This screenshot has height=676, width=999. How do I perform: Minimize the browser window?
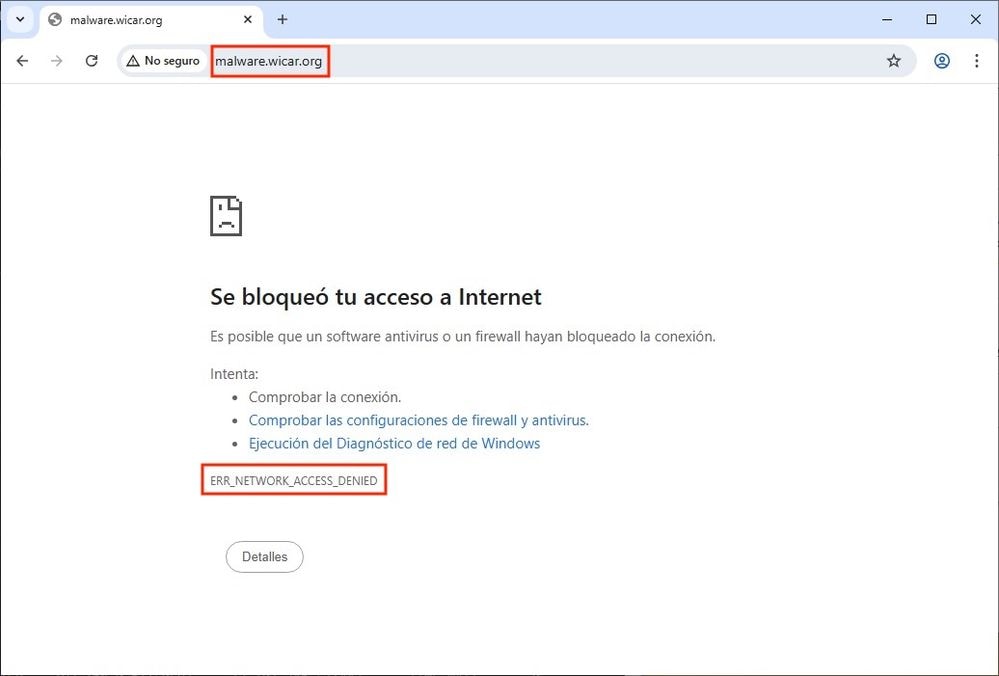pos(886,20)
